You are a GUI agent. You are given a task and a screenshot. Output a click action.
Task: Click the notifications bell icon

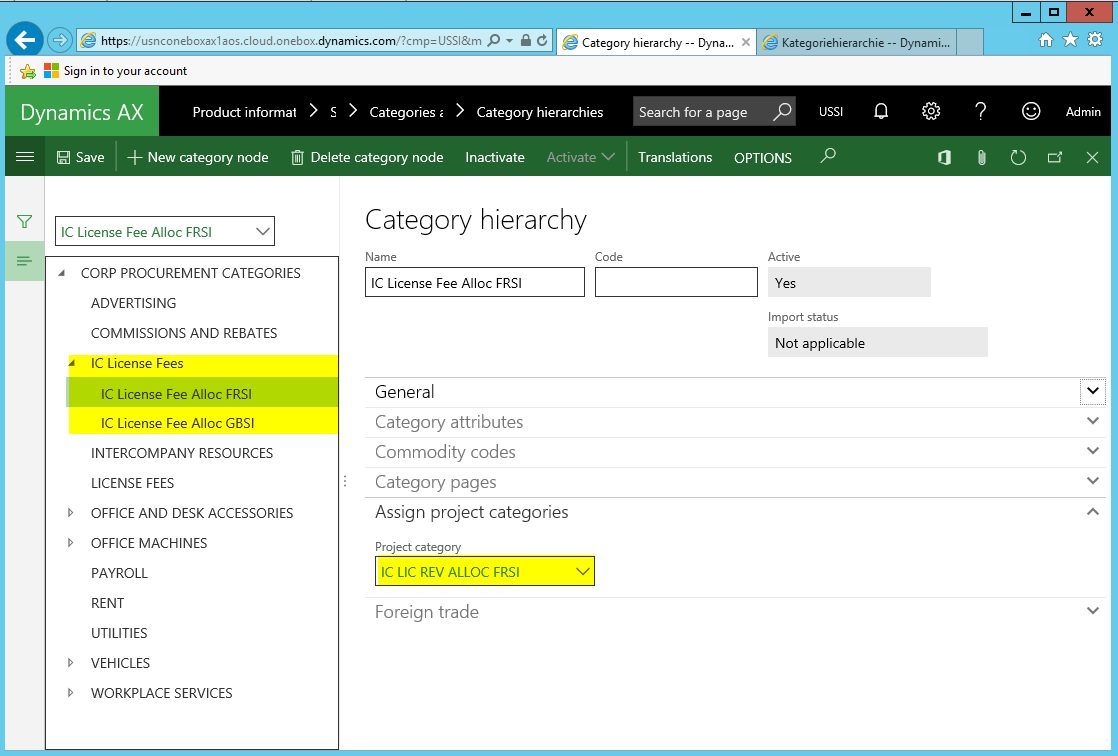tap(881, 112)
